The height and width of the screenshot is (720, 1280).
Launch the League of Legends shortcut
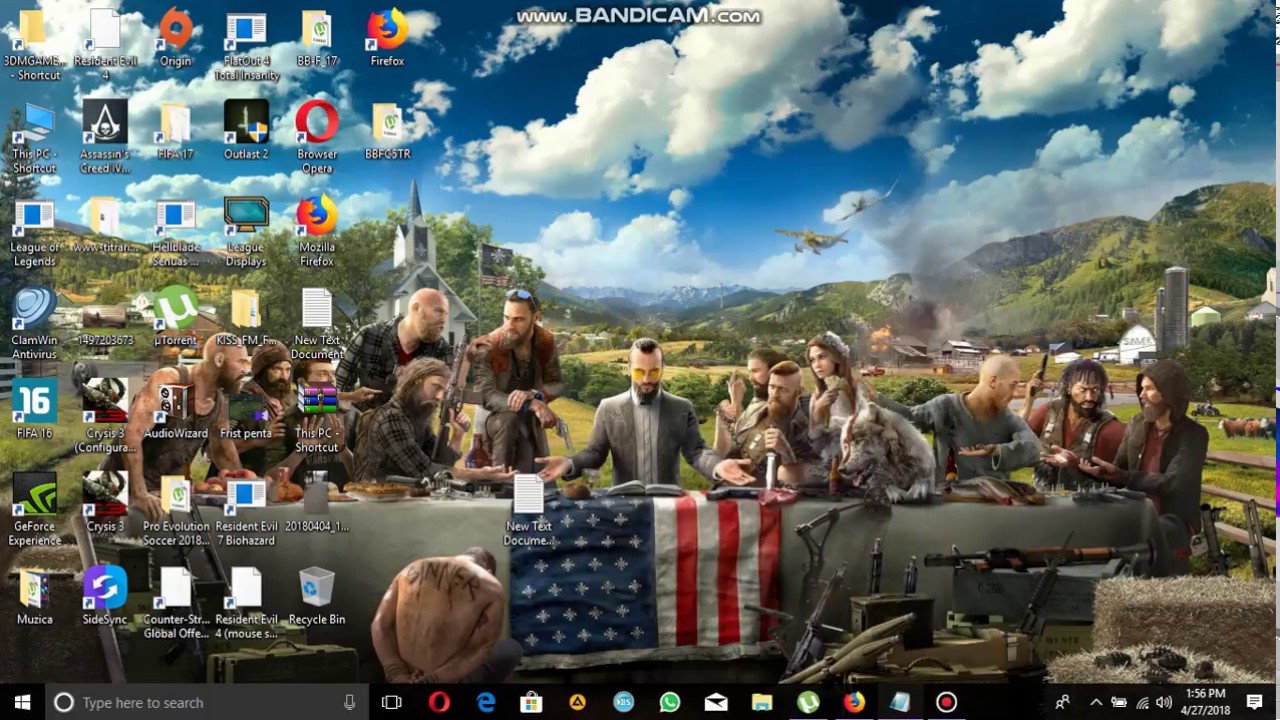[34, 231]
